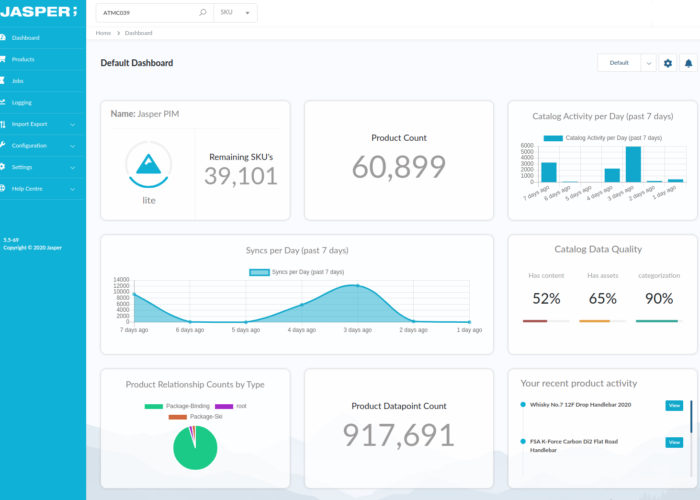Go to Home breadcrumb link

(103, 33)
